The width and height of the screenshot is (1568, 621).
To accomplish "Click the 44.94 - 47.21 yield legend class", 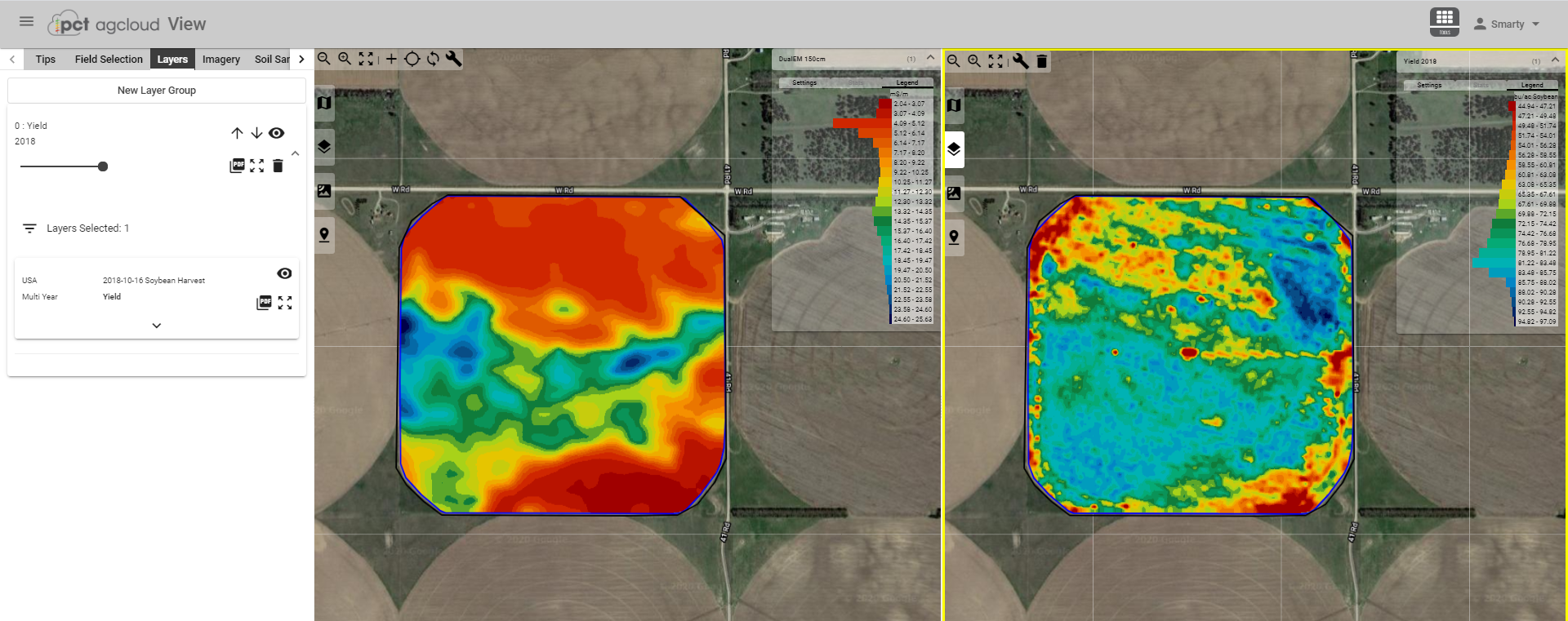I will pos(1537,106).
